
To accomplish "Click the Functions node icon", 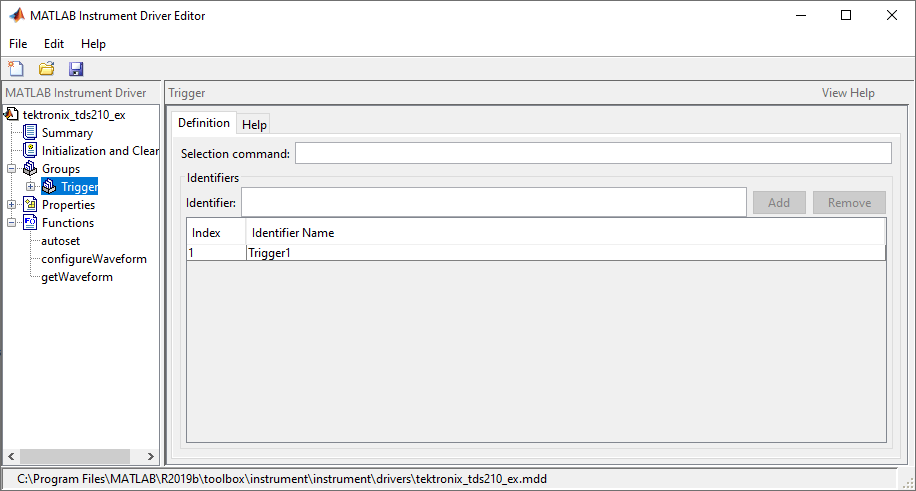I will [x=30, y=223].
